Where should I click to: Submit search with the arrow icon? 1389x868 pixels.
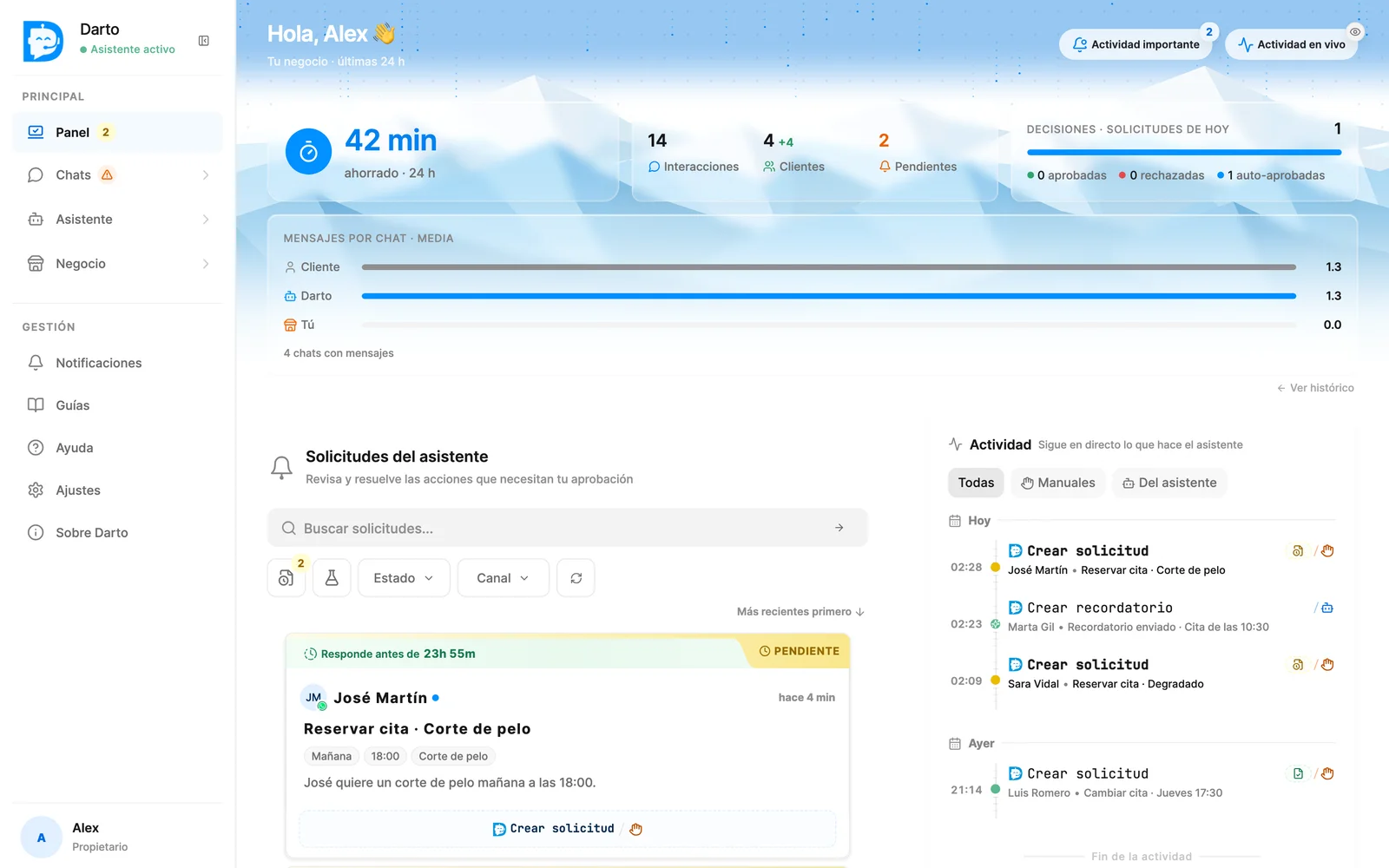click(x=839, y=528)
